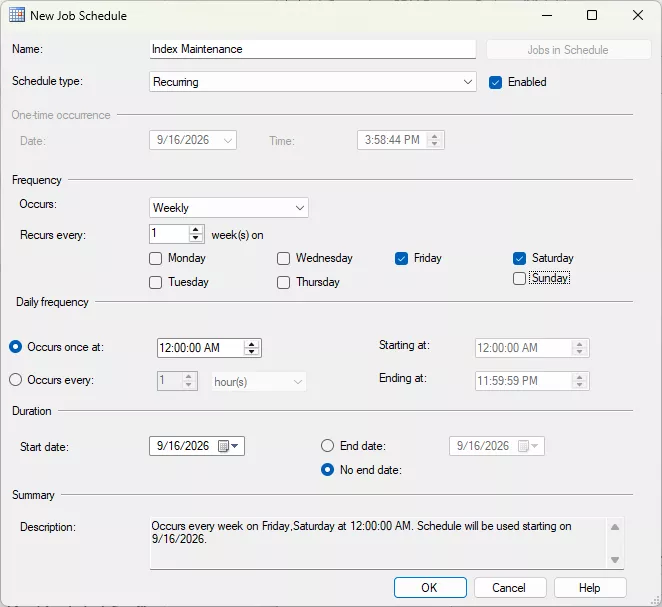The height and width of the screenshot is (607, 662).
Task: Check the Monday checkbox
Action: tap(155, 258)
